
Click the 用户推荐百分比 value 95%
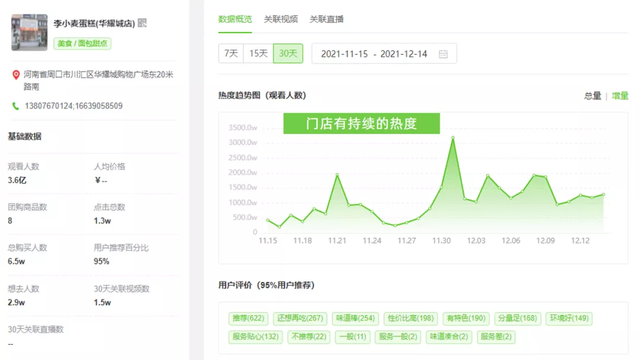[x=101, y=262]
